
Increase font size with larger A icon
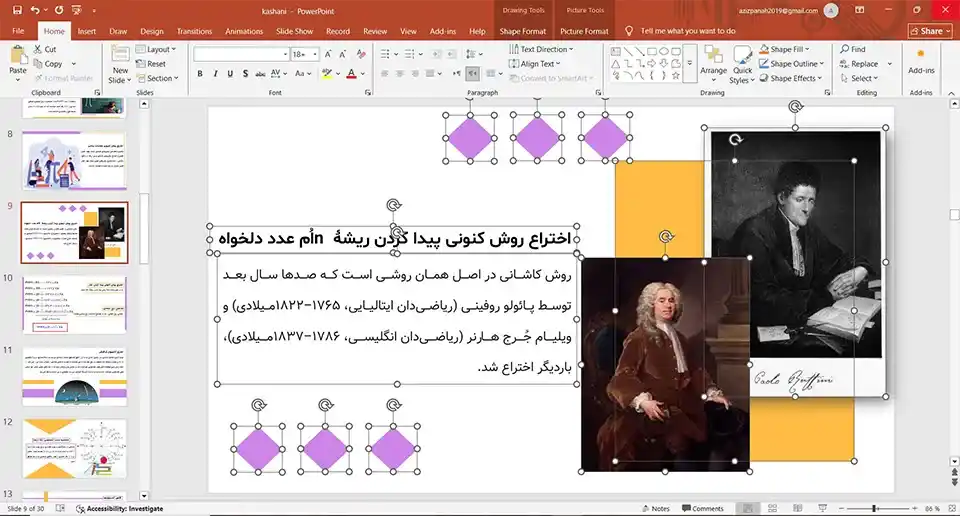tap(328, 54)
